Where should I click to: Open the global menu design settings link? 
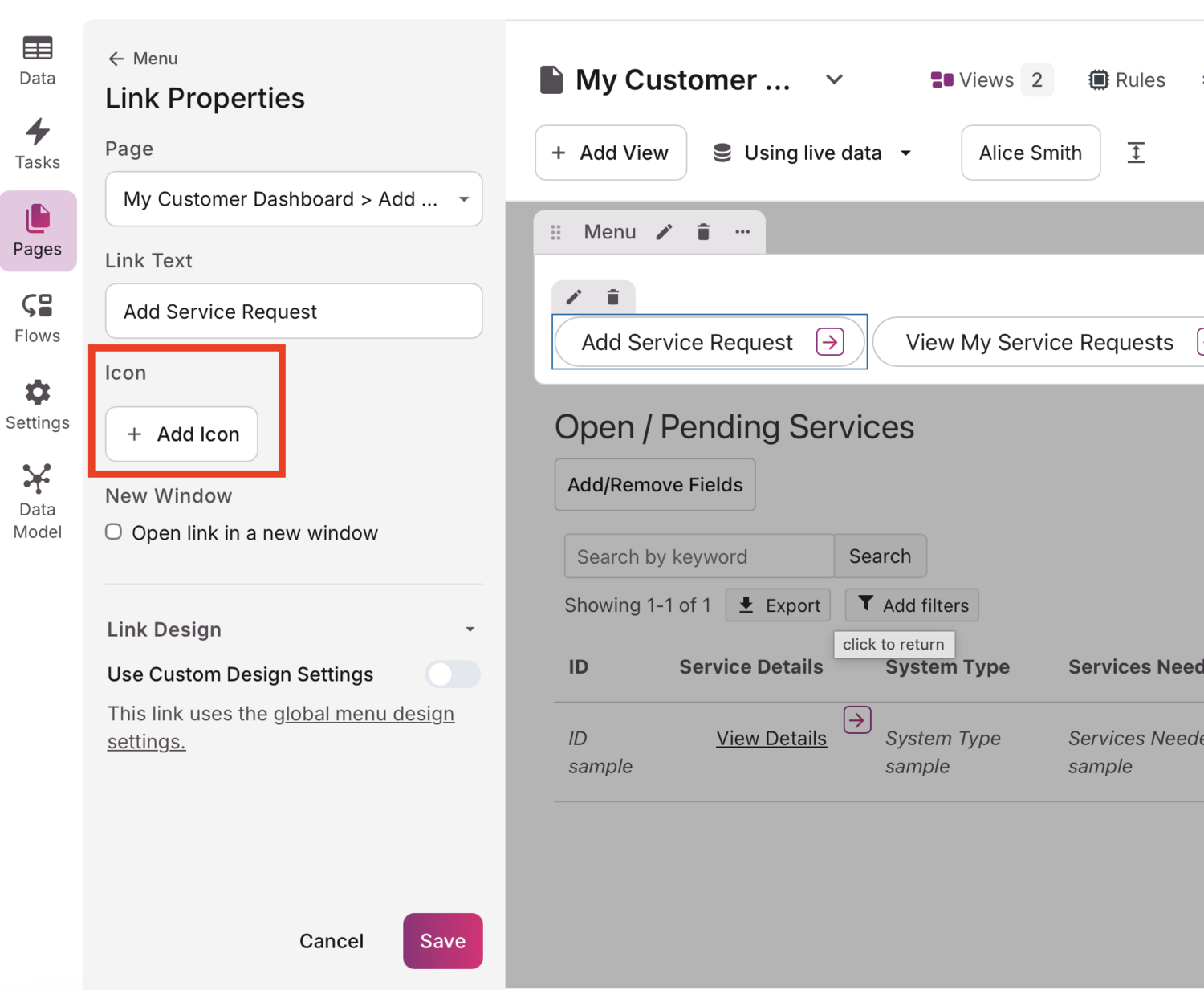(363, 714)
